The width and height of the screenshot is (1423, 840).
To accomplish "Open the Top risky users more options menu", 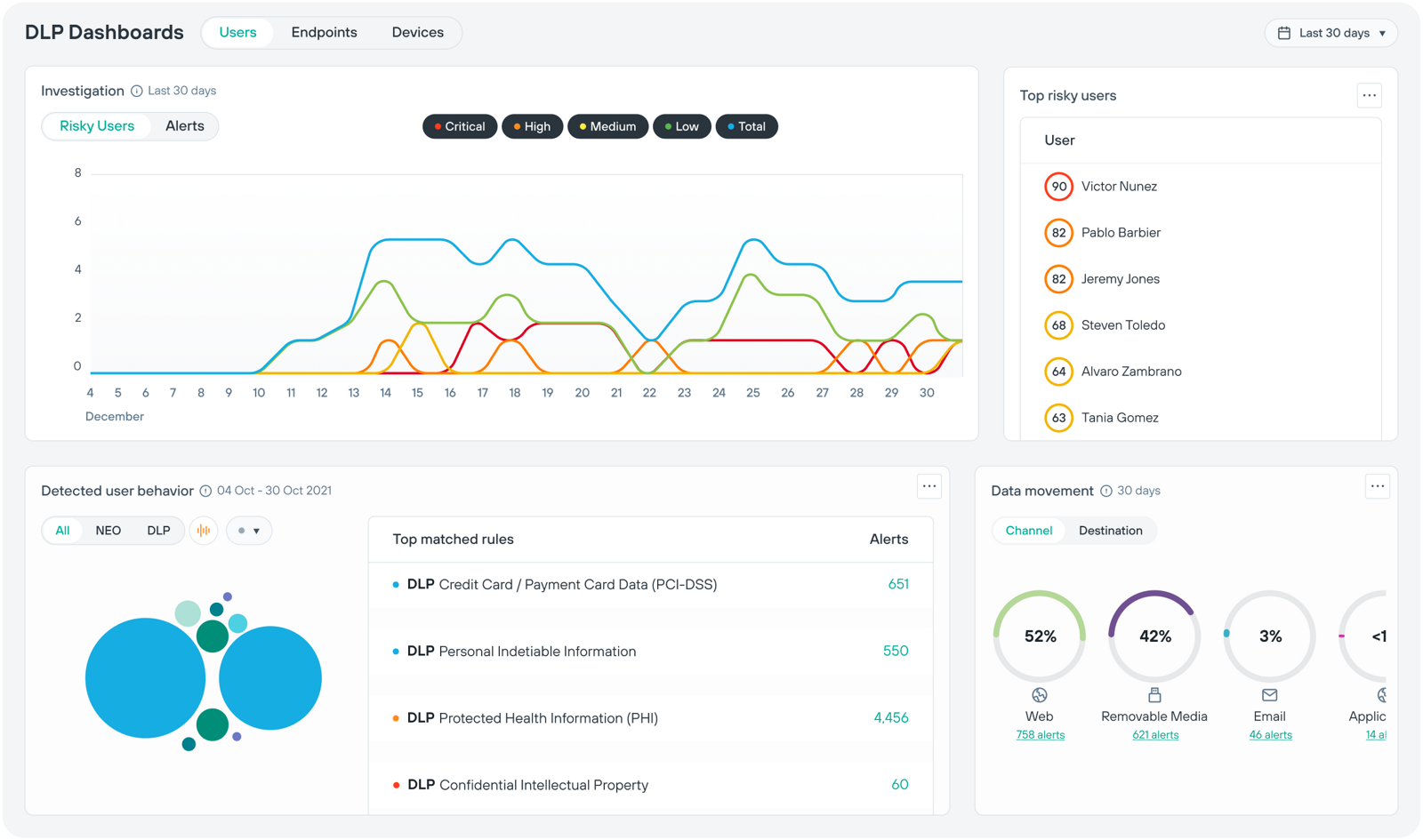I will pyautogui.click(x=1370, y=95).
